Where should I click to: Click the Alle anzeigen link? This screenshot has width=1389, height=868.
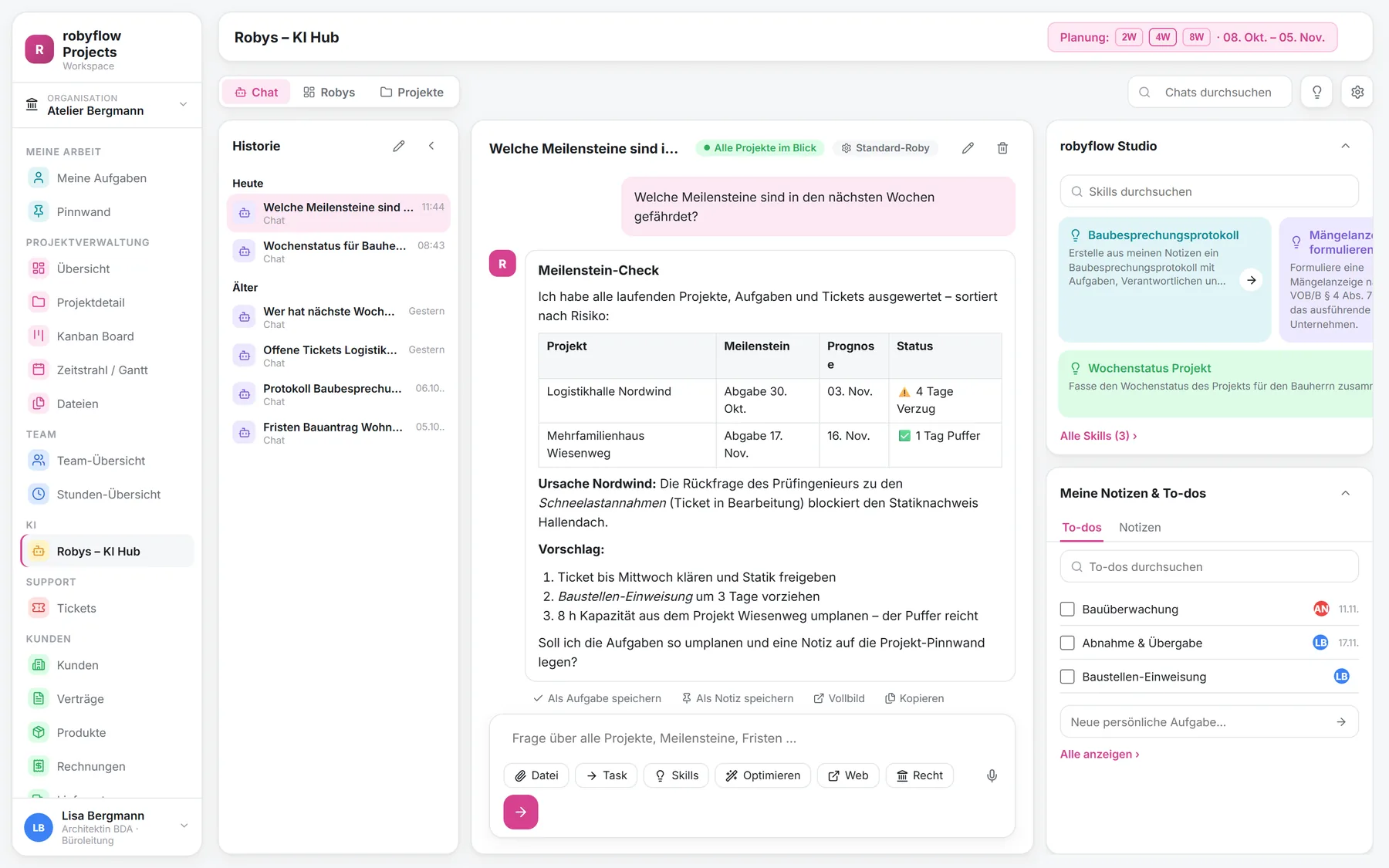[1100, 755]
